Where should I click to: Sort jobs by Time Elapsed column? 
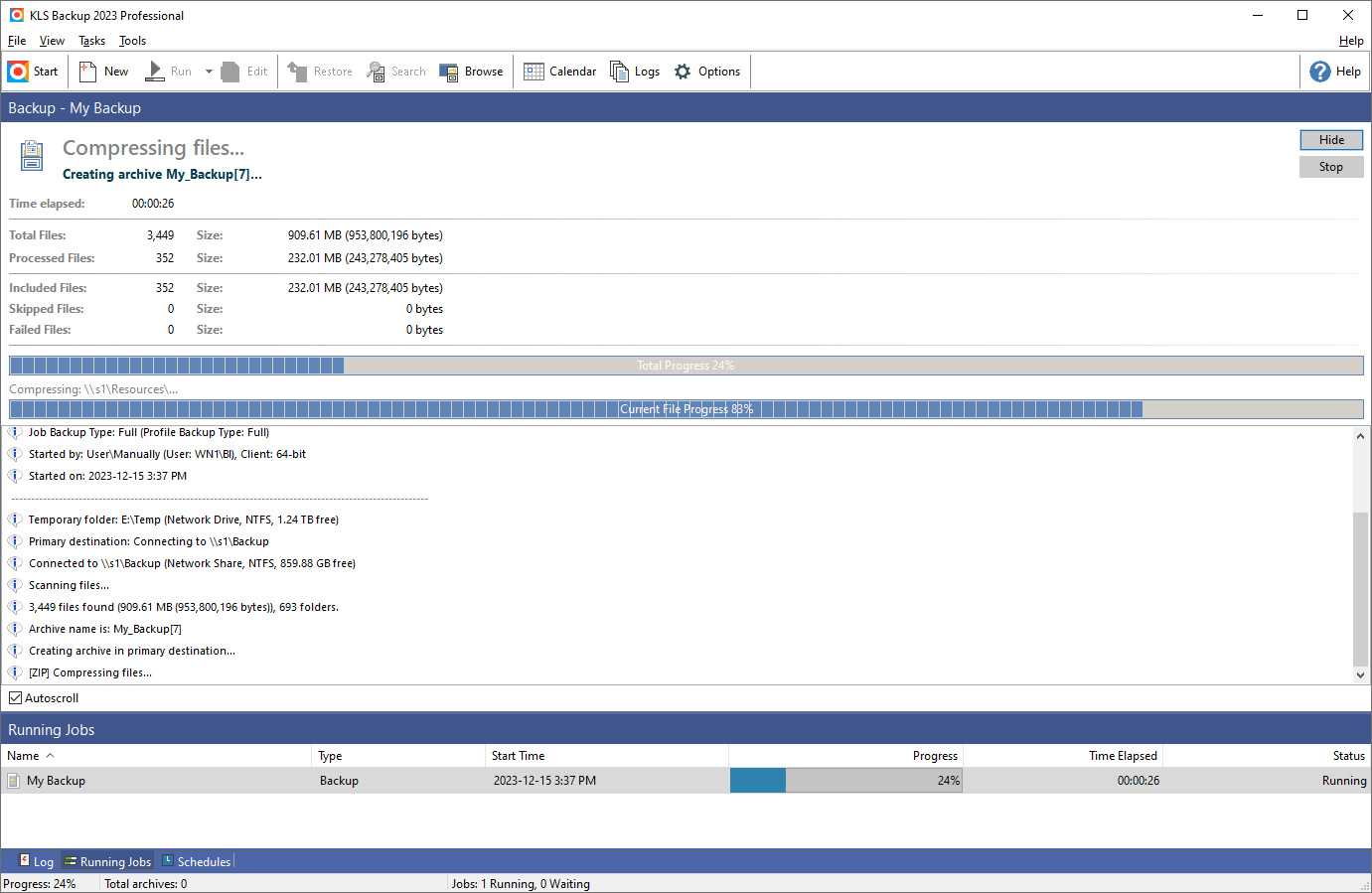1062,756
